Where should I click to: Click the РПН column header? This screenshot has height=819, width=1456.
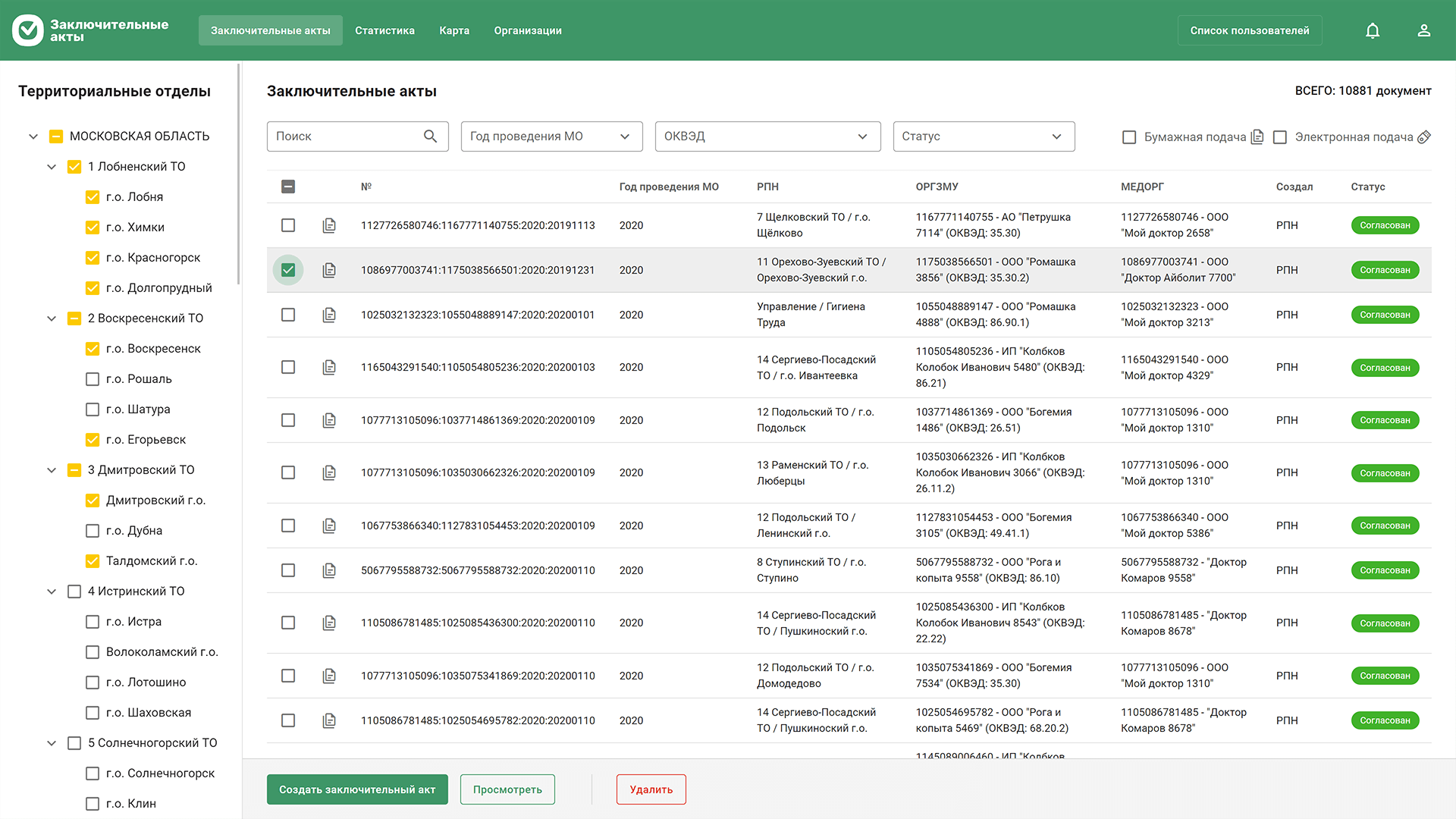[767, 187]
